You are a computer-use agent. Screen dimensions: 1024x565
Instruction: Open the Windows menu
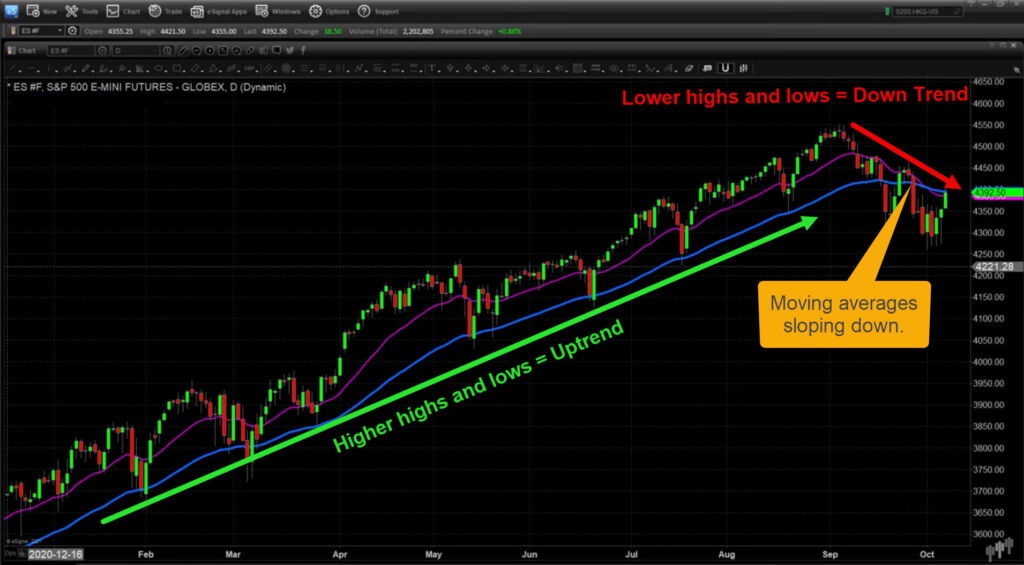point(278,11)
